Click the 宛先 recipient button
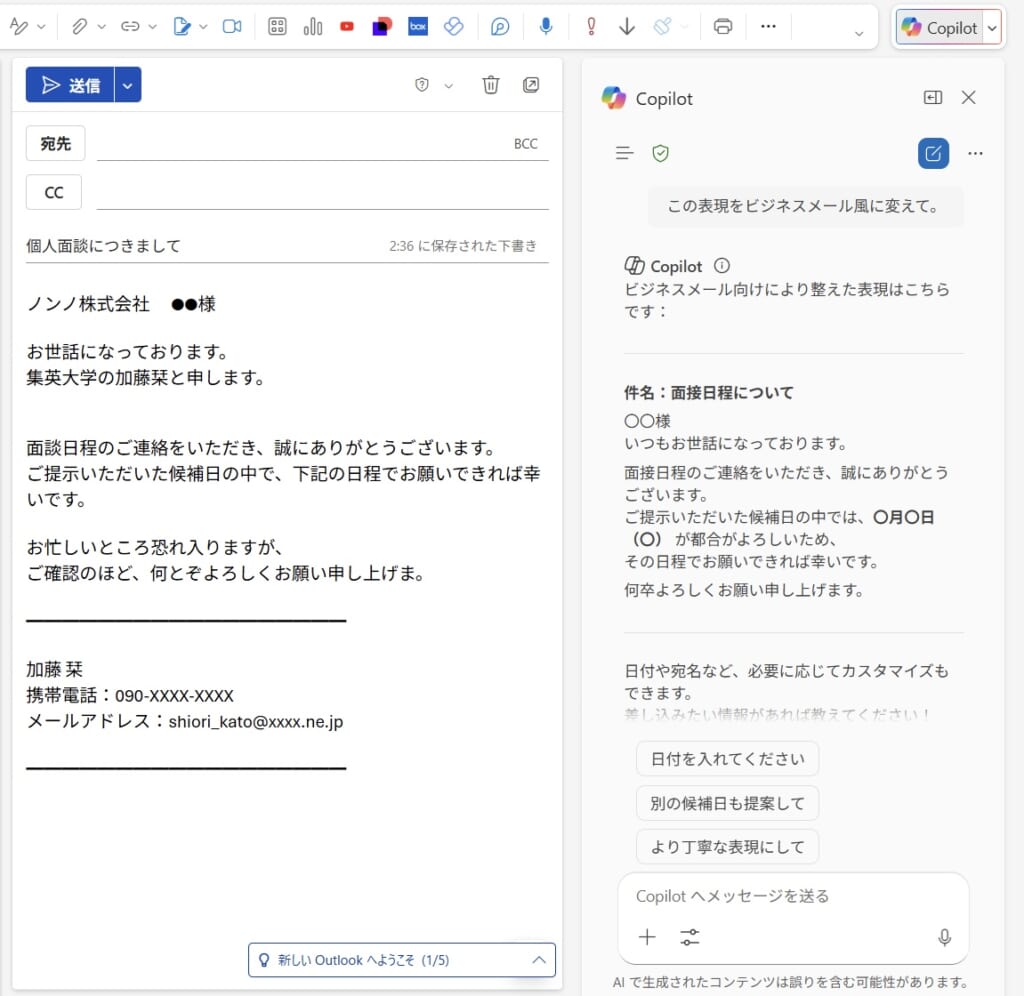The width and height of the screenshot is (1024, 996). point(55,143)
